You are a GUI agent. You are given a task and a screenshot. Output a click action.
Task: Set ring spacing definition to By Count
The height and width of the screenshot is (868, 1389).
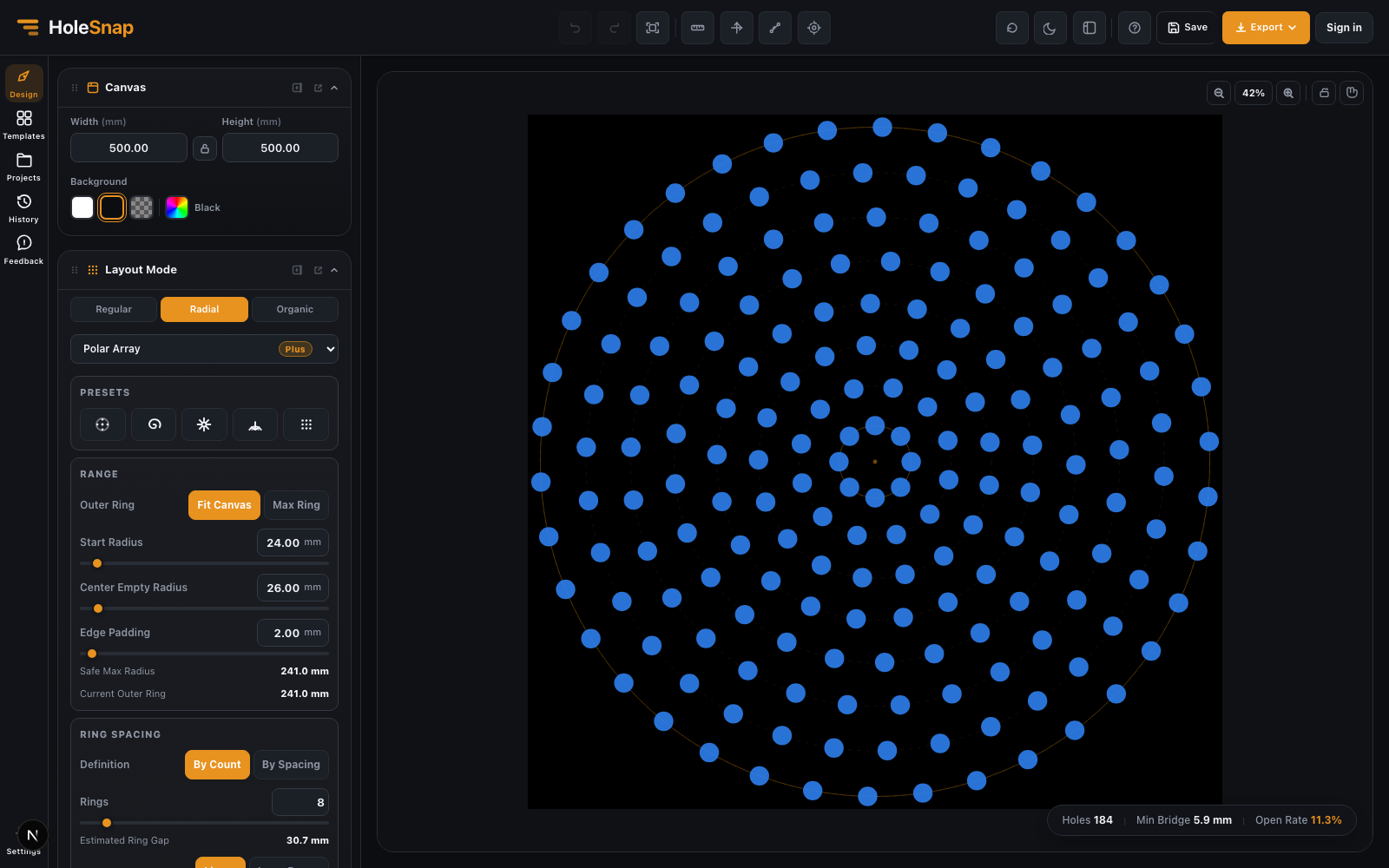[217, 765]
